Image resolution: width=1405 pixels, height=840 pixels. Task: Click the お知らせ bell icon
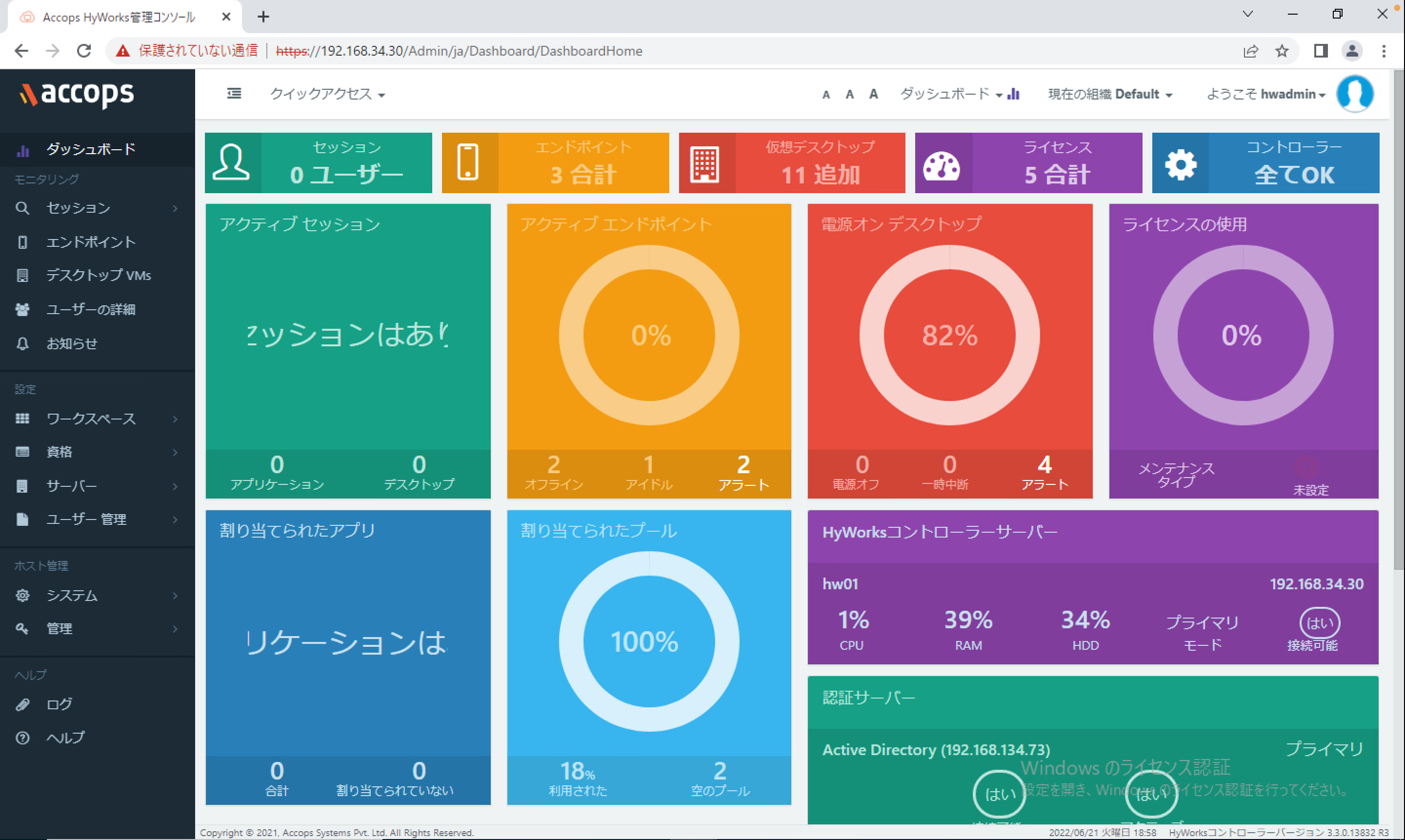tap(22, 343)
